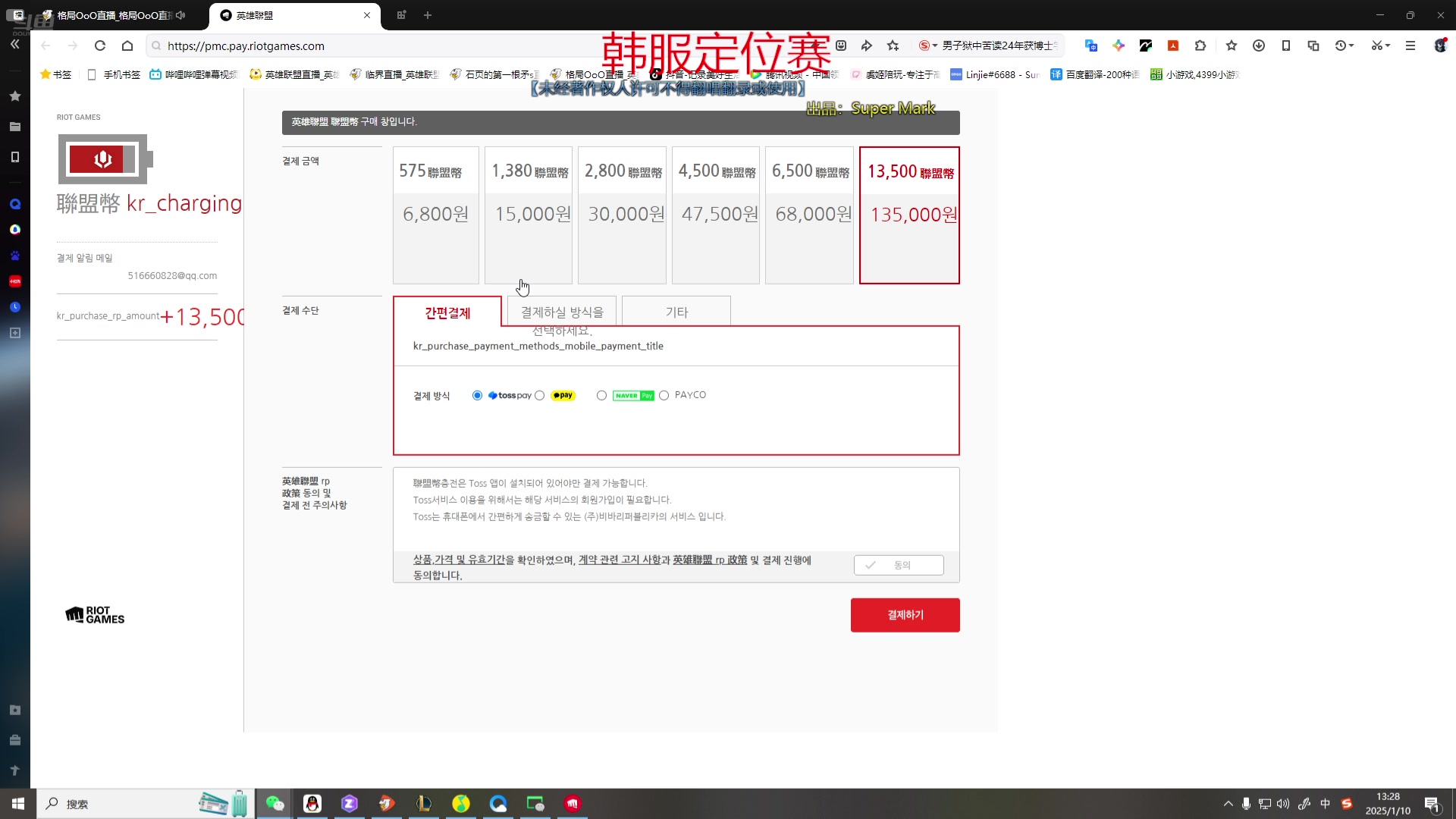Expand the history clock dropdown arrow

click(1351, 45)
